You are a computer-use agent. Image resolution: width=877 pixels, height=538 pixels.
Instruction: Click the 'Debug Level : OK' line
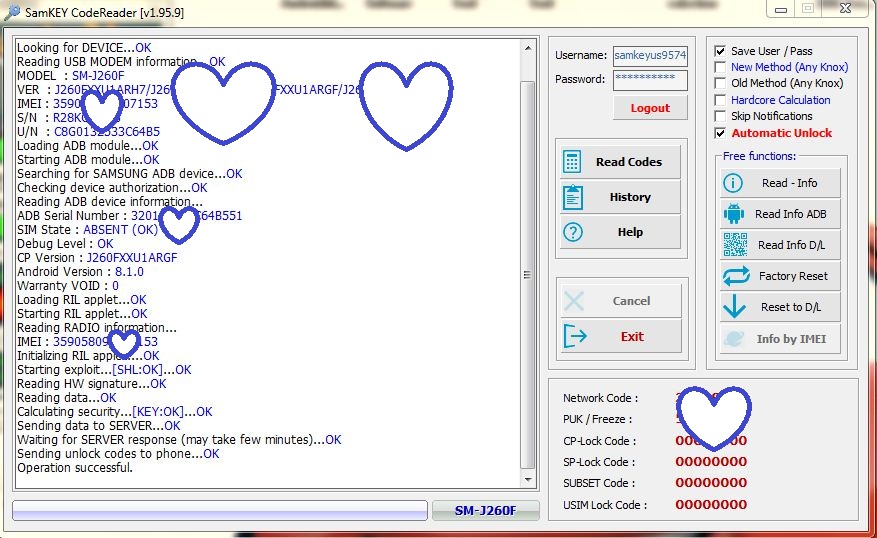[x=65, y=244]
